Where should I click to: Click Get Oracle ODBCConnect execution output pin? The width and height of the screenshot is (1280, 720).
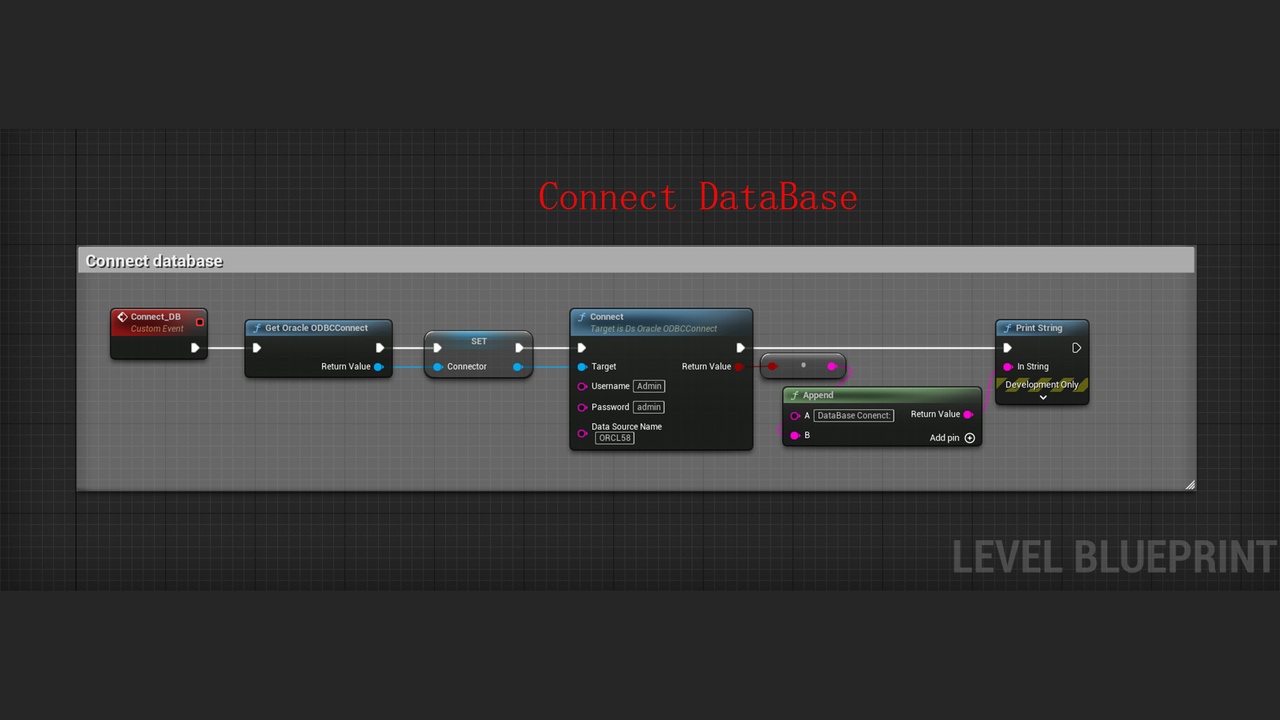380,348
